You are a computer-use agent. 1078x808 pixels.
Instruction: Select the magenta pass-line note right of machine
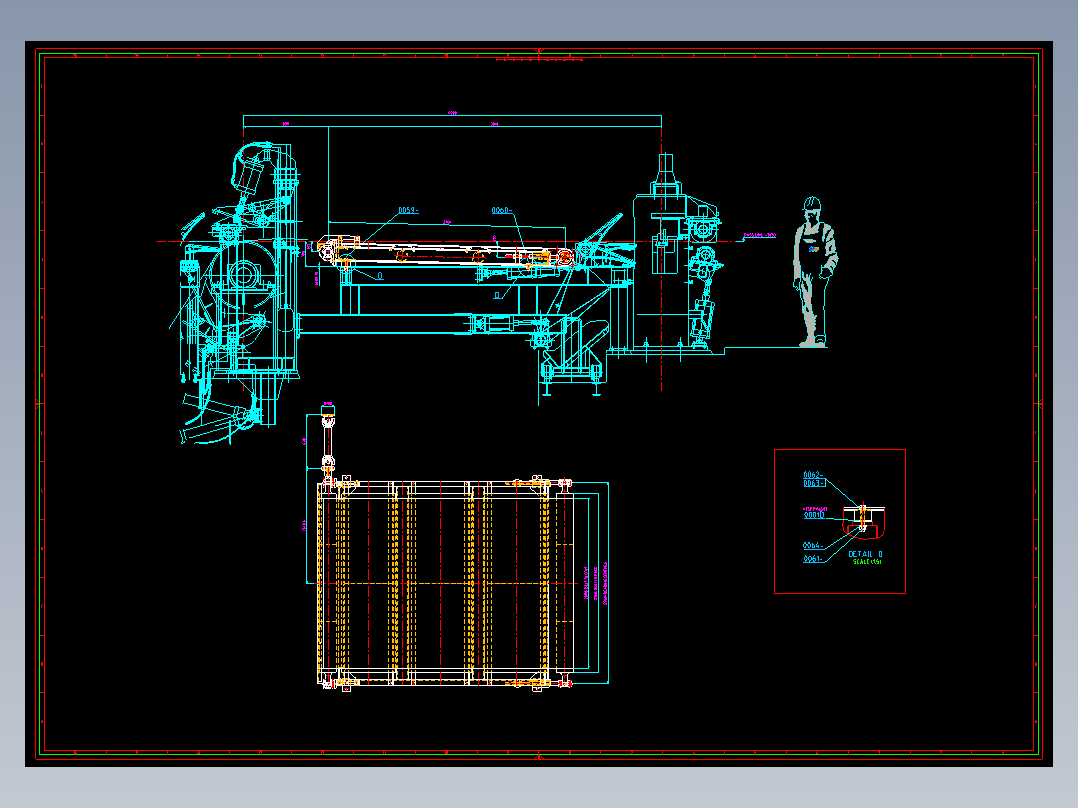[759, 235]
